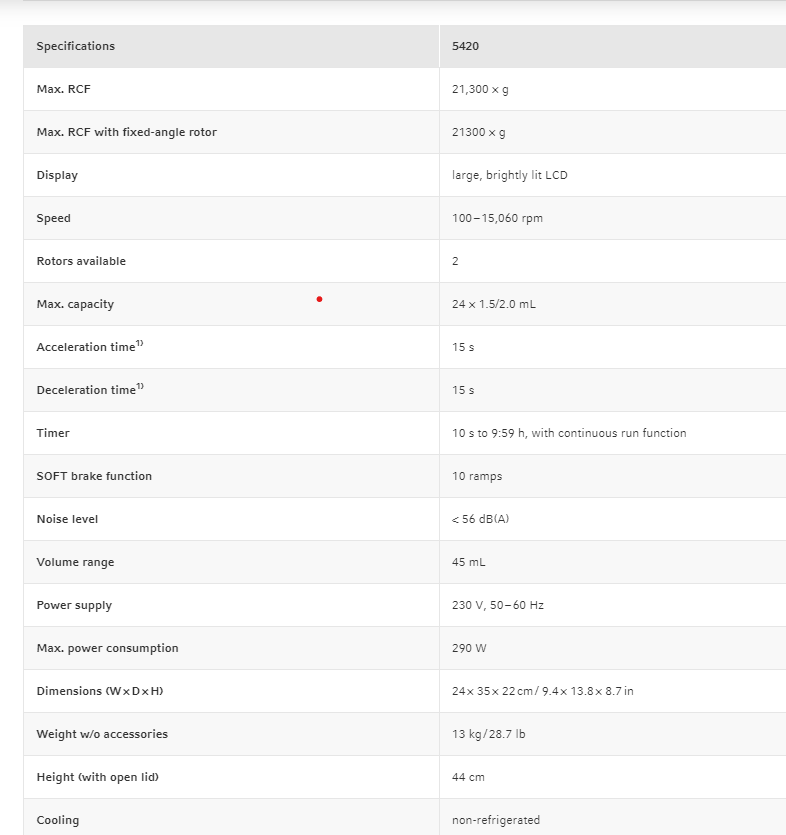Select the Speed value 100–15,060 rpm
The width and height of the screenshot is (786, 835).
pos(498,218)
